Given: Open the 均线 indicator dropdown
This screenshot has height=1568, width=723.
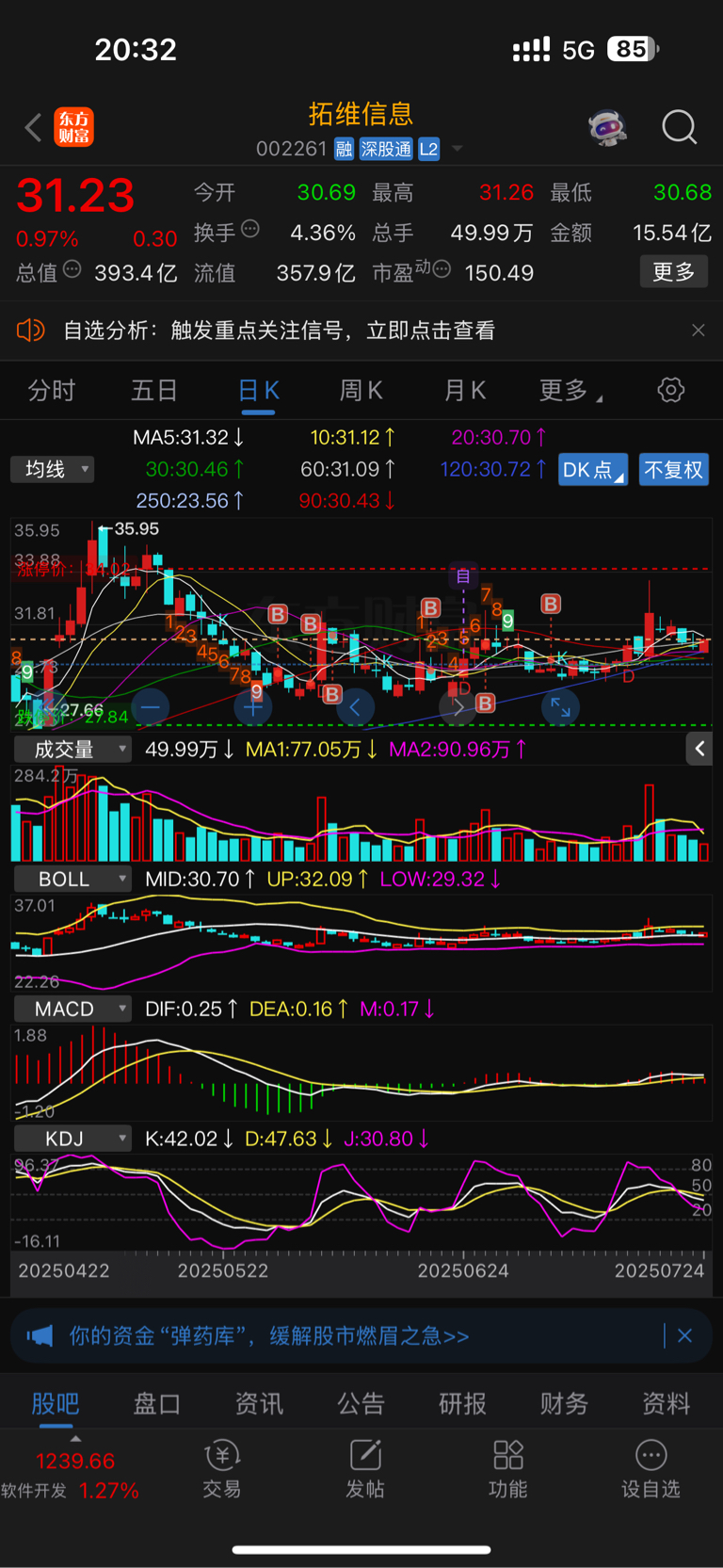Looking at the screenshot, I should click(53, 469).
